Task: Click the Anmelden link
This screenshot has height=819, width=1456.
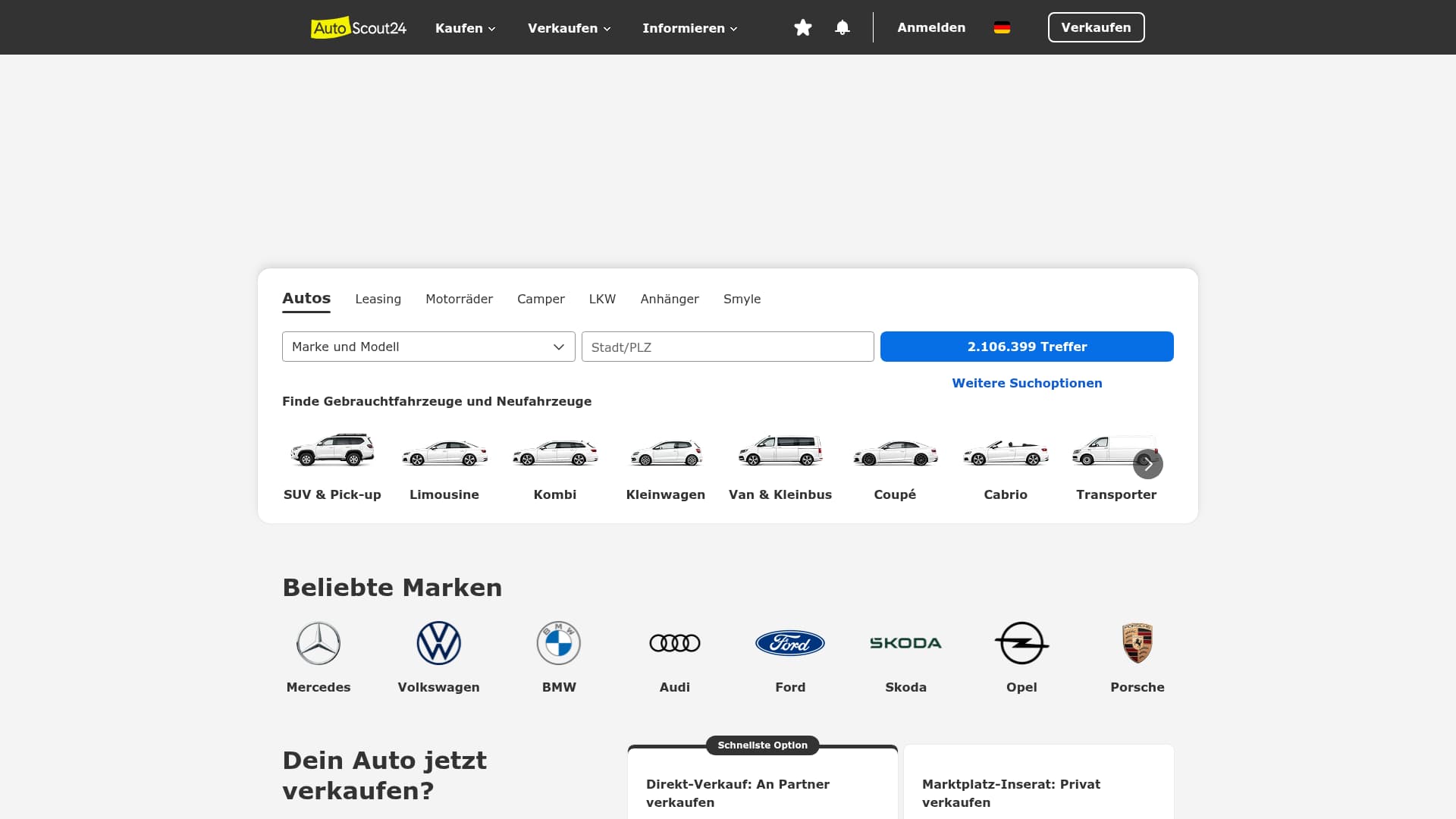Action: (x=931, y=27)
